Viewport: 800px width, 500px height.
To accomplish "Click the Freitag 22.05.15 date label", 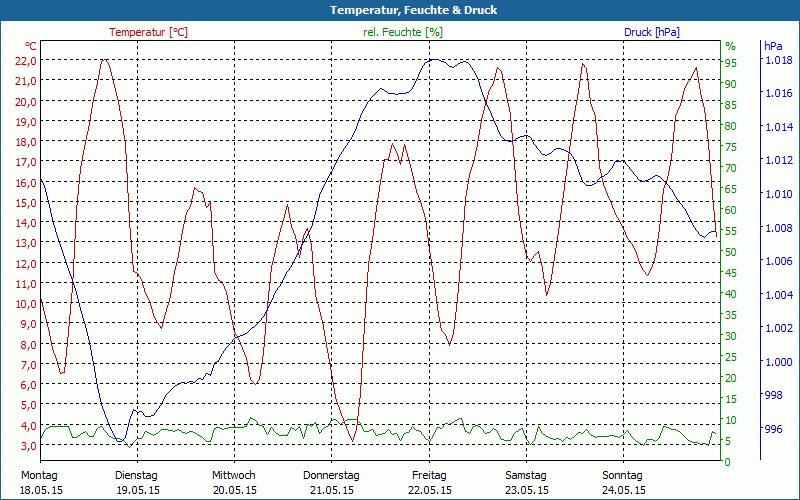I will (429, 482).
